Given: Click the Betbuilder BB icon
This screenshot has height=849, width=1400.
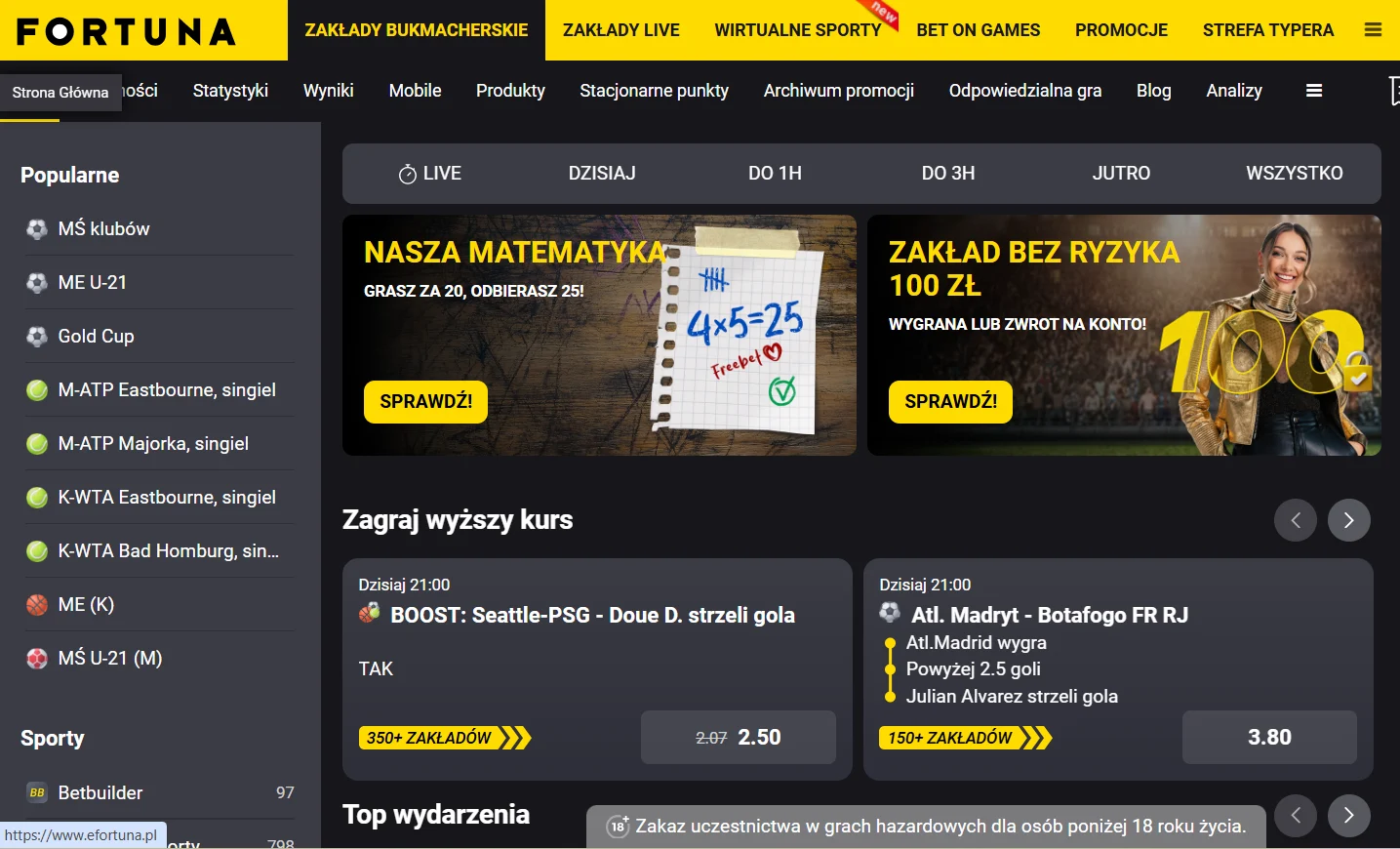Looking at the screenshot, I should (x=37, y=792).
